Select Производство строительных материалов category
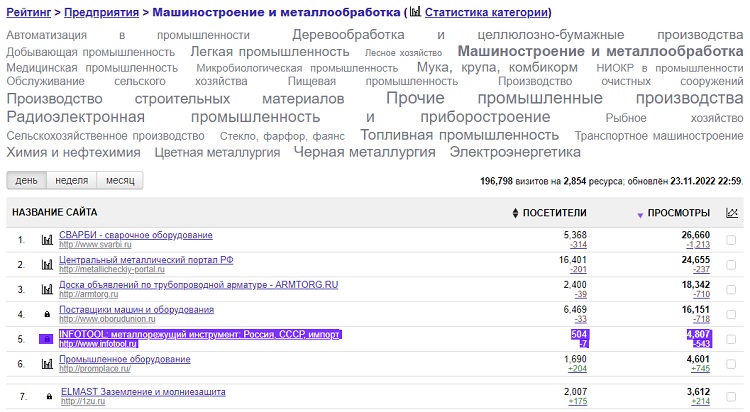This screenshot has width=750, height=412. (175, 99)
